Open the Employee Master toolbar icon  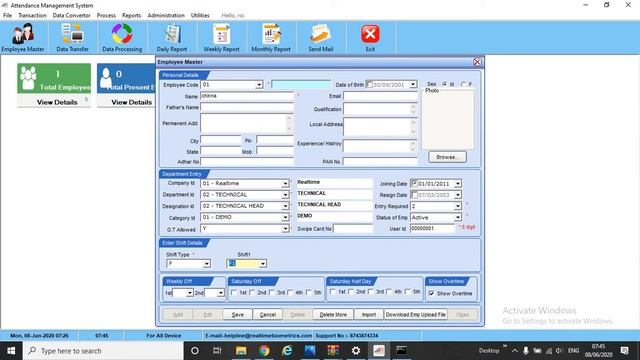(x=23, y=38)
